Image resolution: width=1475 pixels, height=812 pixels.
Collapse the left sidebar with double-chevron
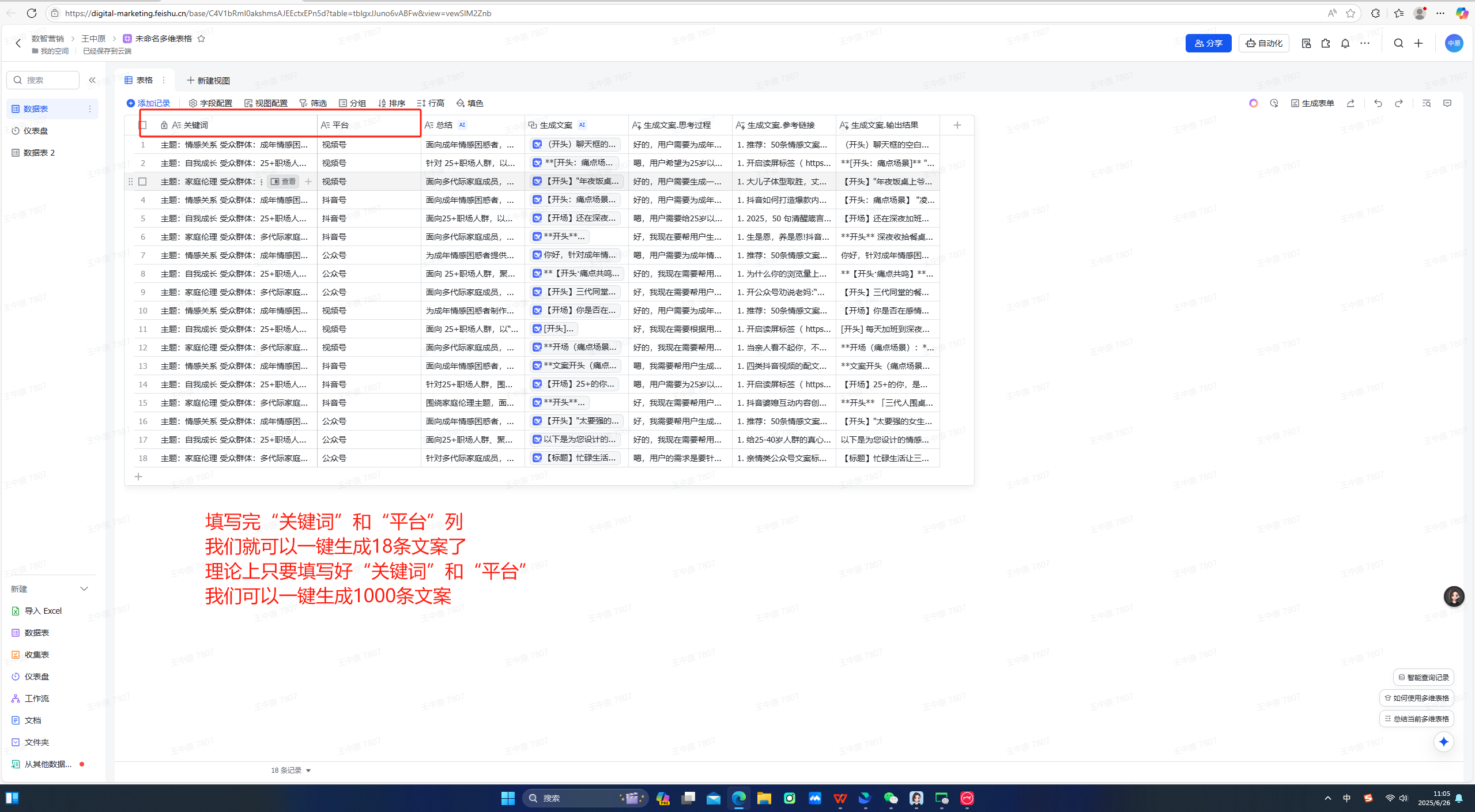(92, 80)
